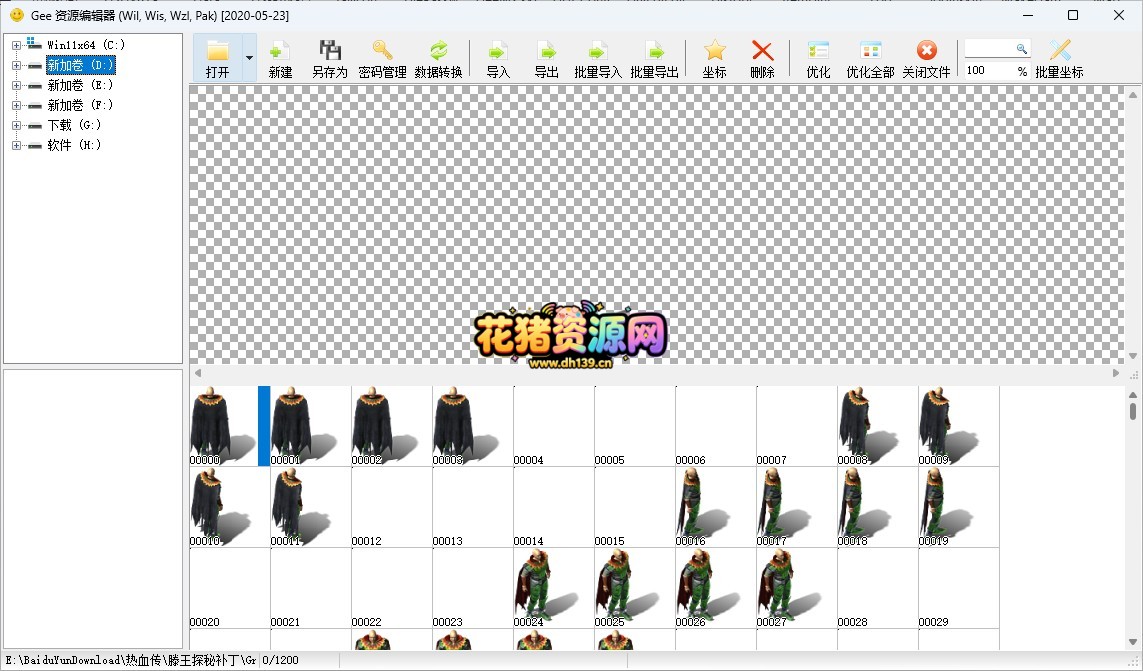This screenshot has width=1143, height=671.
Task: Click the preview pane scroll-left arrow
Action: point(198,373)
